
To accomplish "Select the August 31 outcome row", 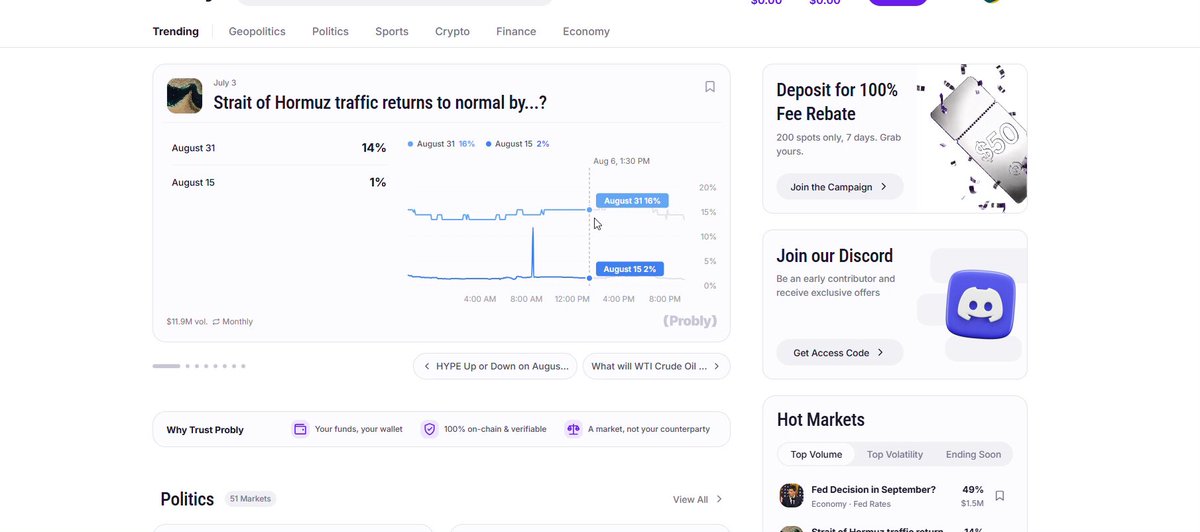I will click(x=279, y=148).
